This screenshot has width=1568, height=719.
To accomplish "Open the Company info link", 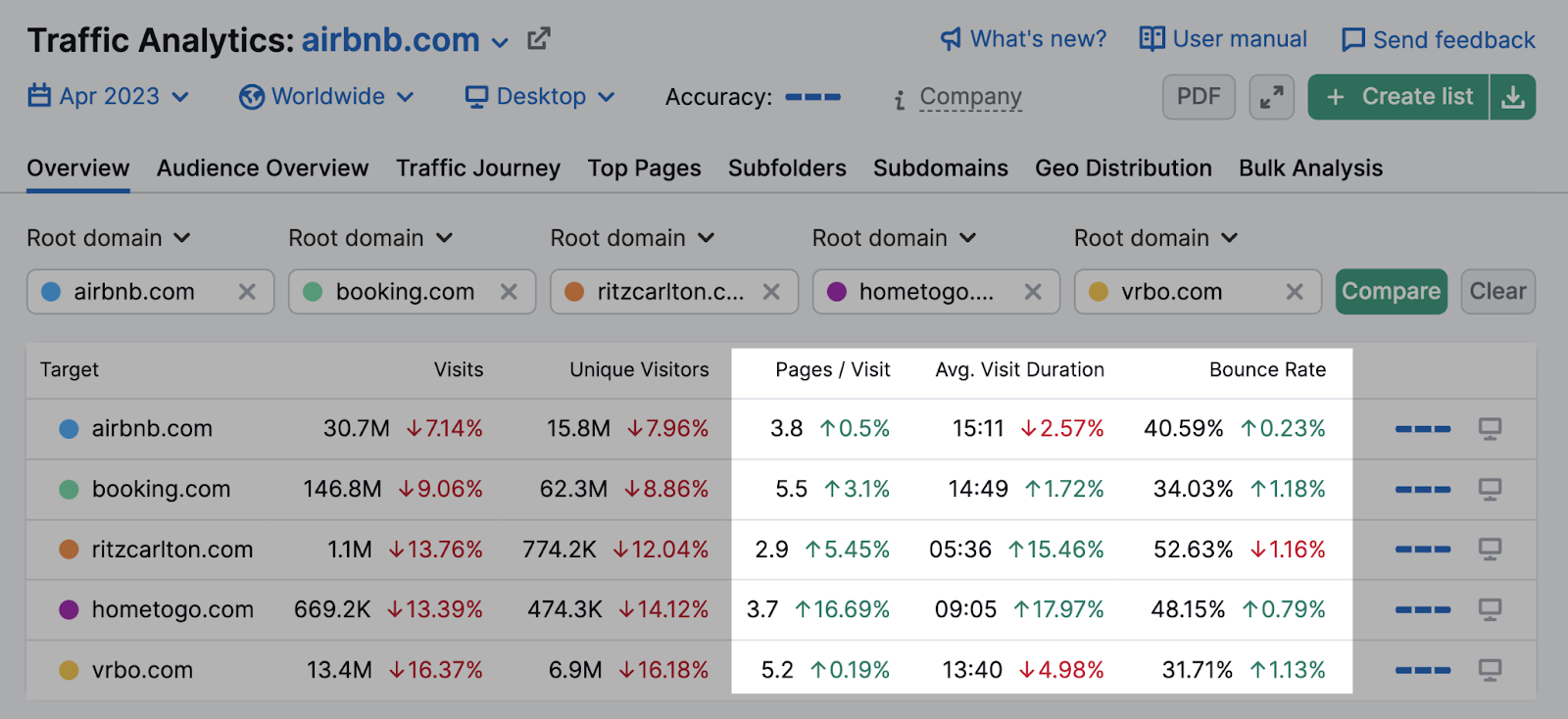I will pyautogui.click(x=971, y=97).
